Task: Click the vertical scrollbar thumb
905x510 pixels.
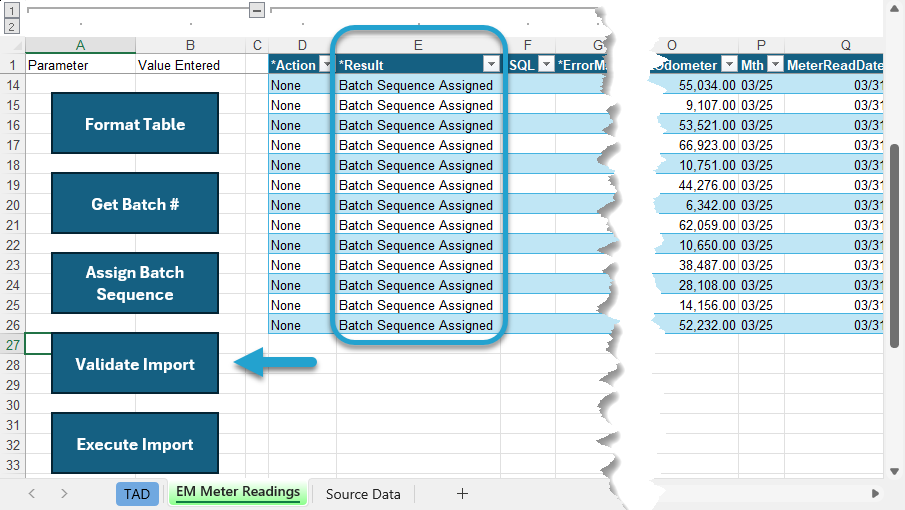Action: [x=895, y=246]
